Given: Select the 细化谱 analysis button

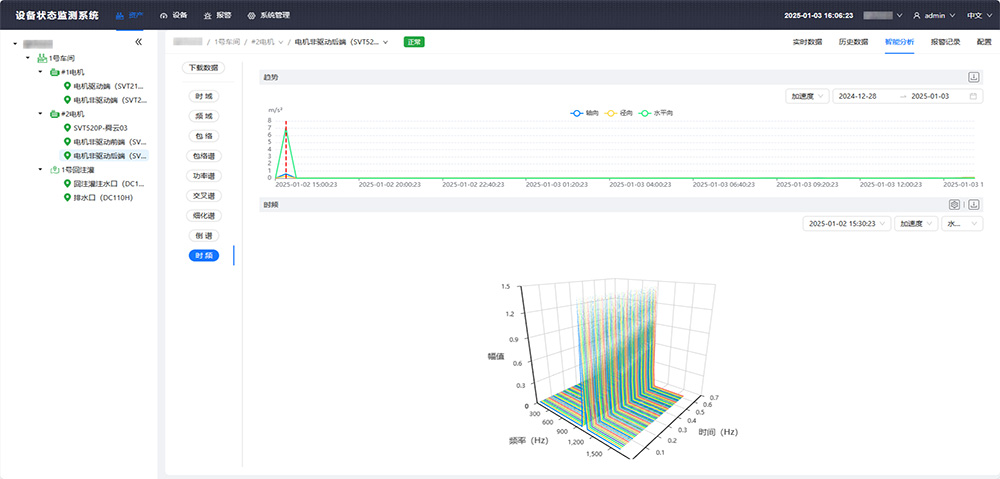Looking at the screenshot, I should (203, 215).
